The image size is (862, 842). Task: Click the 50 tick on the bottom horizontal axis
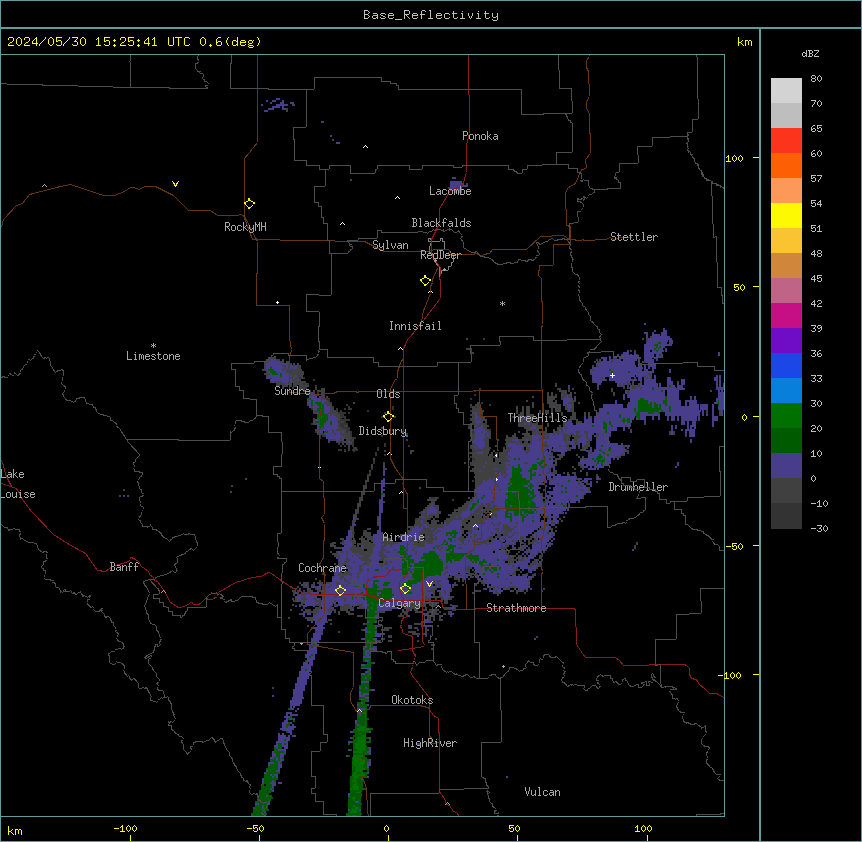click(514, 828)
